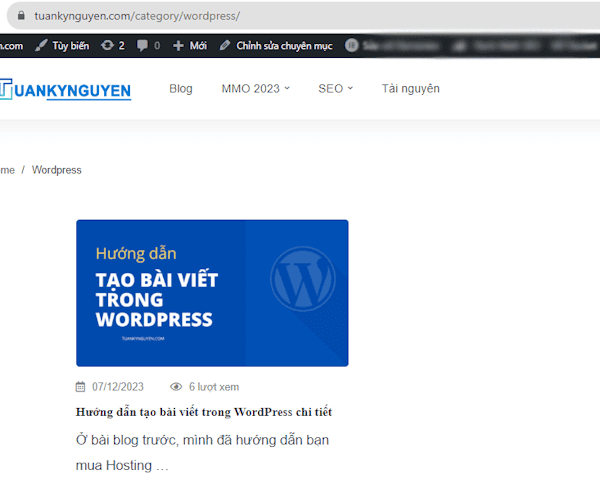The height and width of the screenshot is (488, 600).
Task: Click the TUANKYNGUYEN site logo
Action: (x=65, y=90)
